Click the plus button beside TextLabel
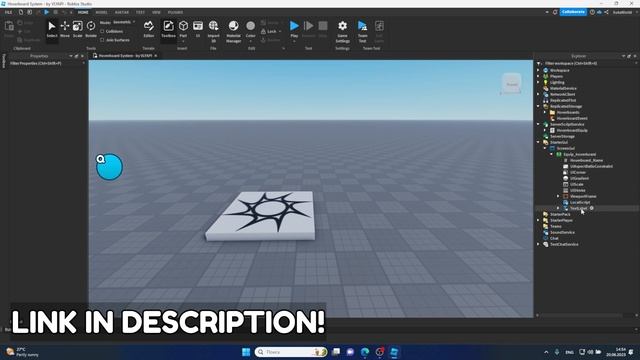The width and height of the screenshot is (640, 360). (592, 208)
